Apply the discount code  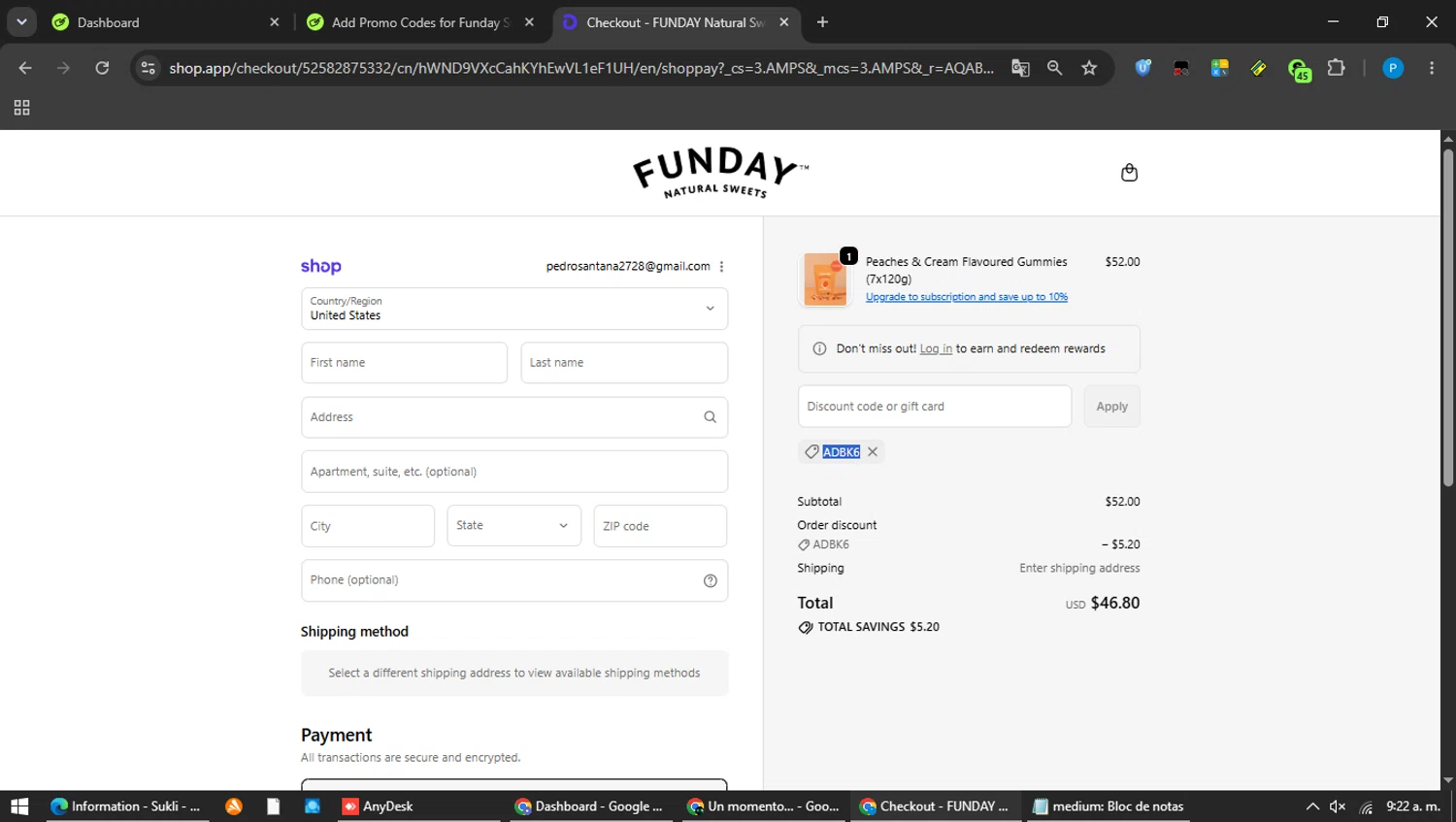point(1111,407)
